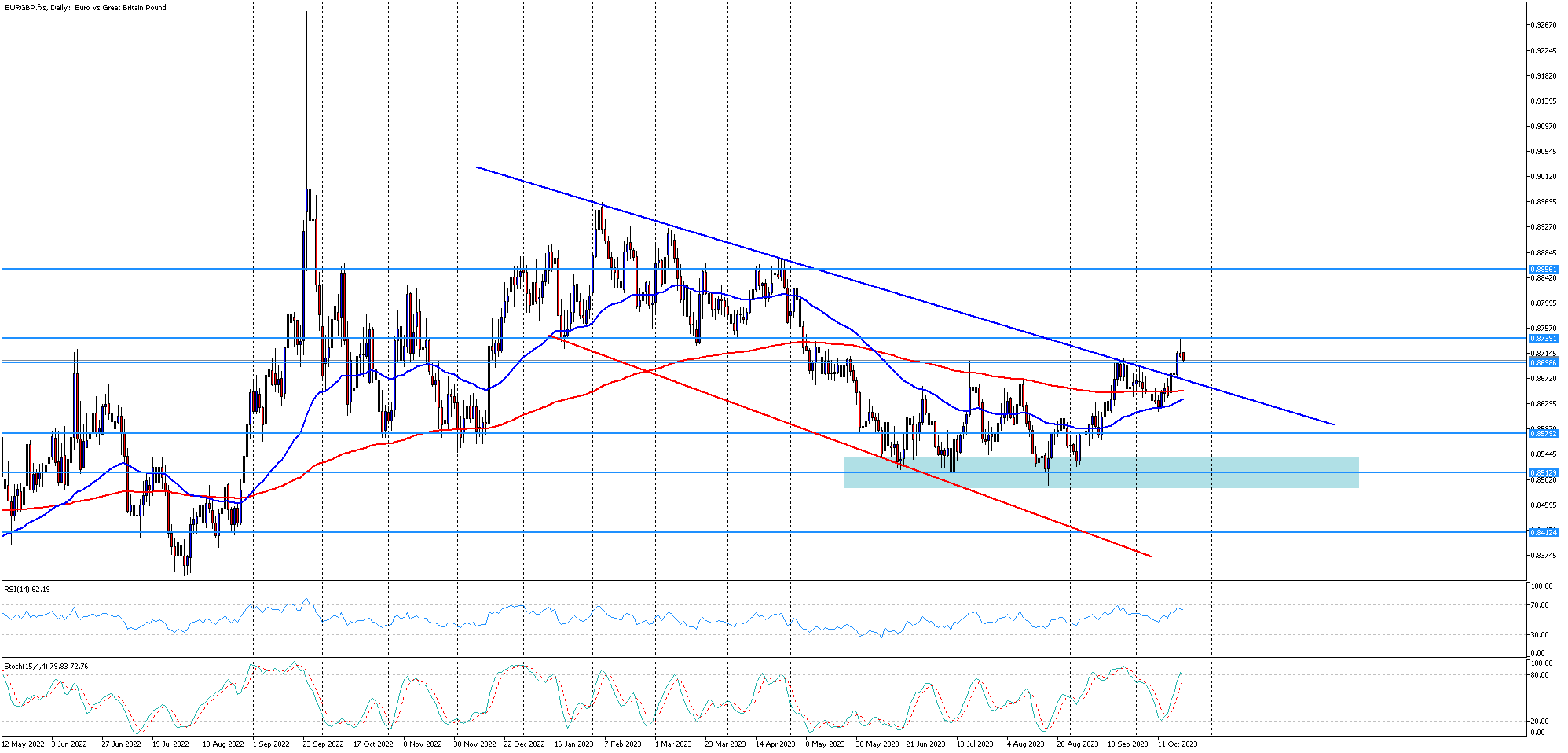1568x753 pixels.
Task: Click the 0.92670 price scale value
Action: coord(1544,25)
